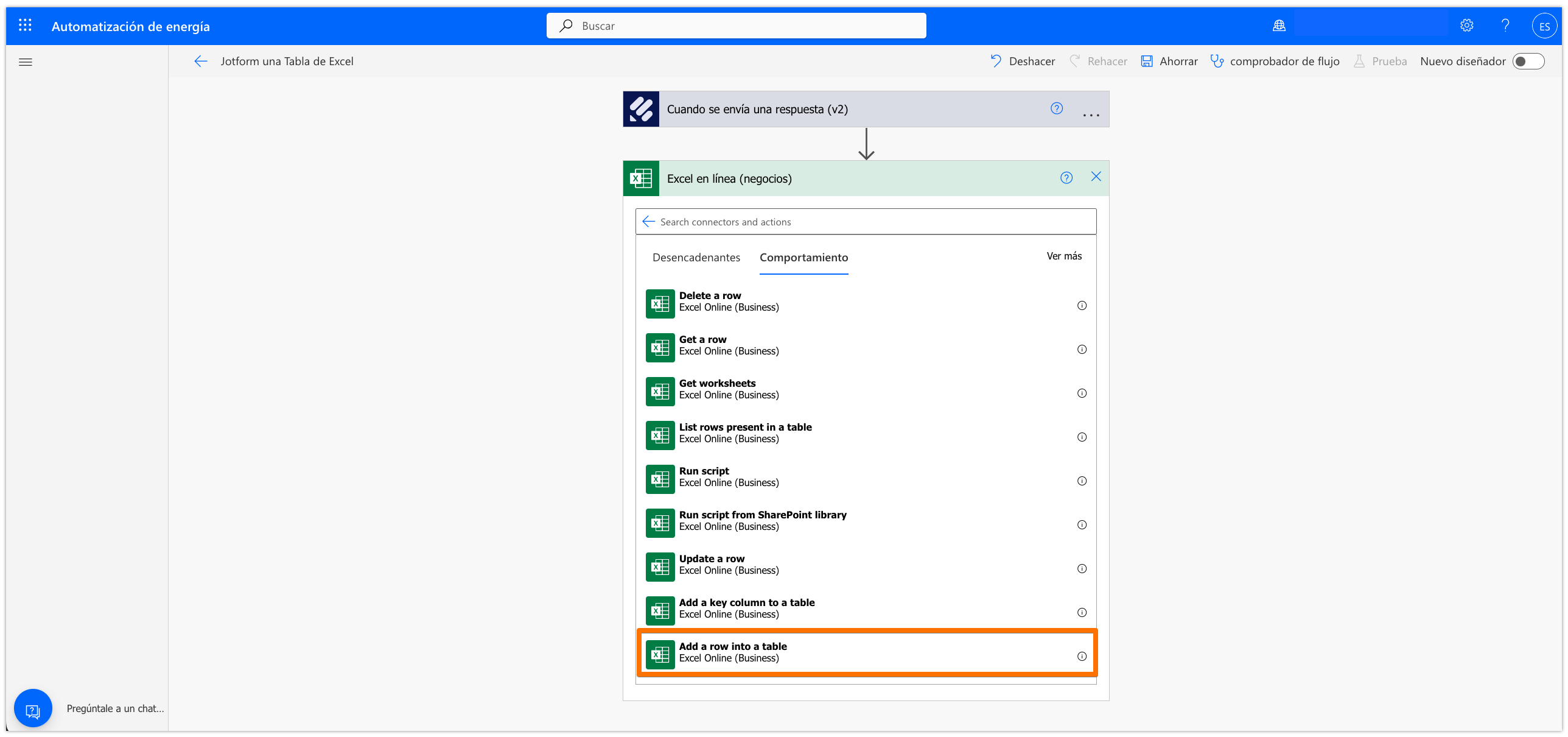Click the back arrow beside flow title

201,62
